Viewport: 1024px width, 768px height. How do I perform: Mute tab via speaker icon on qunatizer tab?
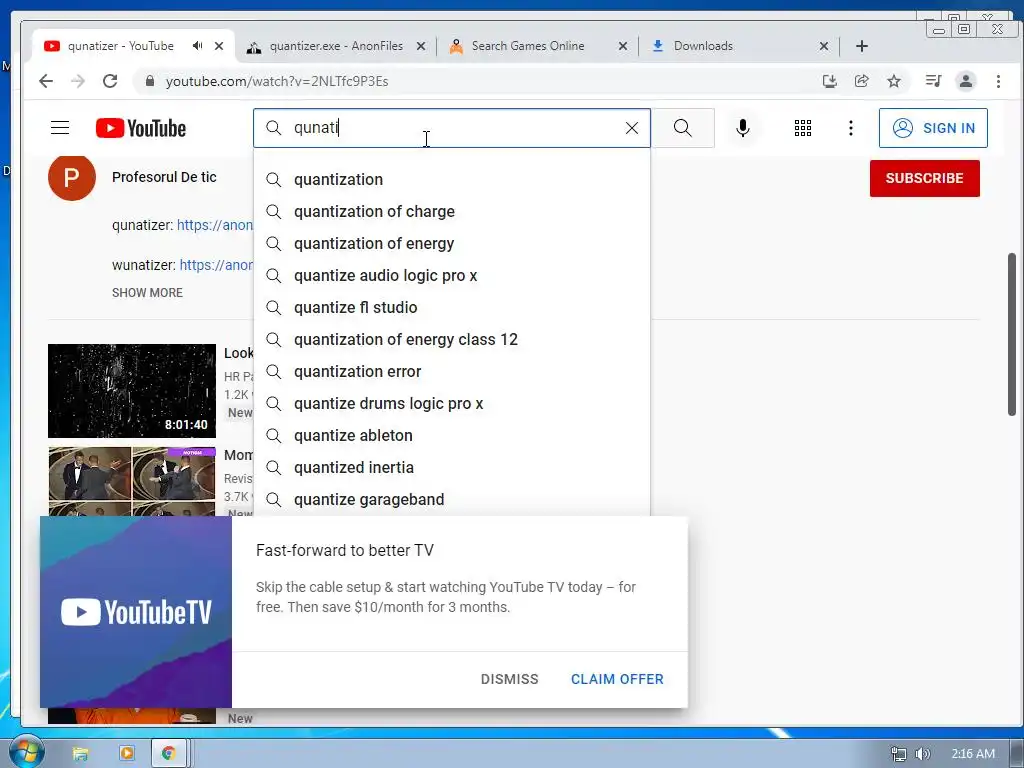point(197,46)
